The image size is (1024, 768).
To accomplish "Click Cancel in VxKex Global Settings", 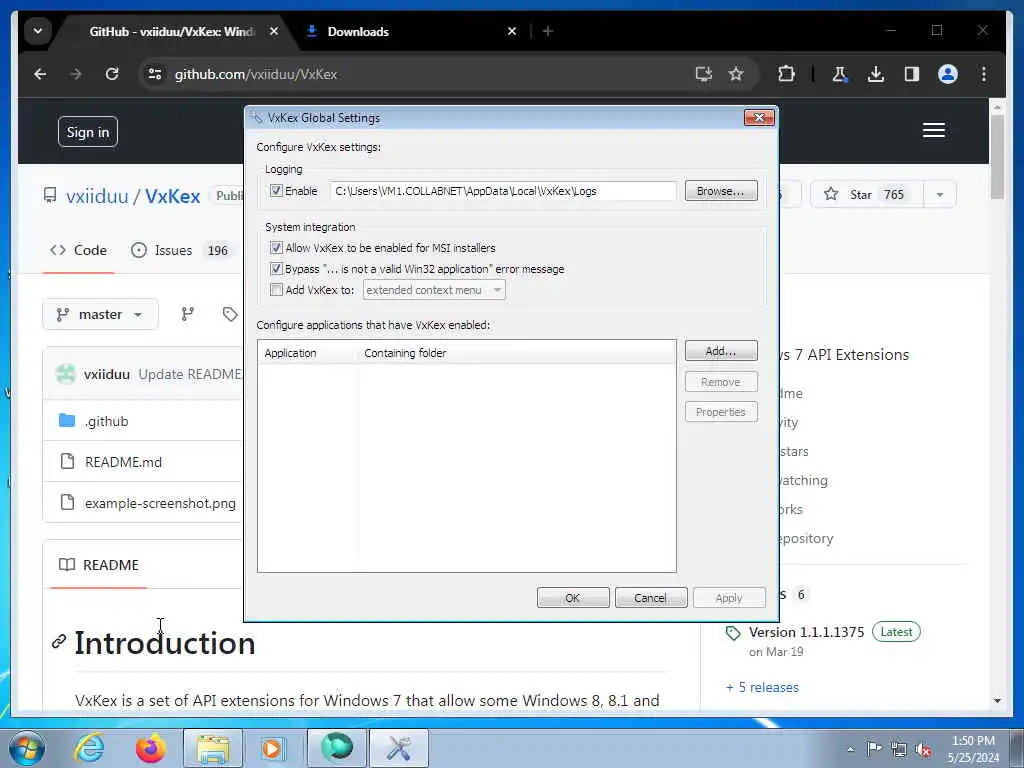I will pyautogui.click(x=650, y=598).
